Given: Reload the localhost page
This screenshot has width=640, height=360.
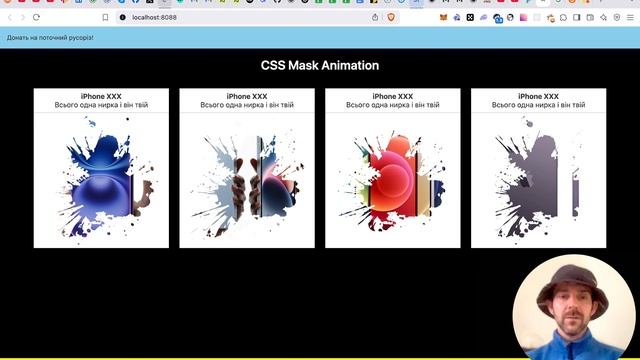Looking at the screenshot, I should click(36, 18).
